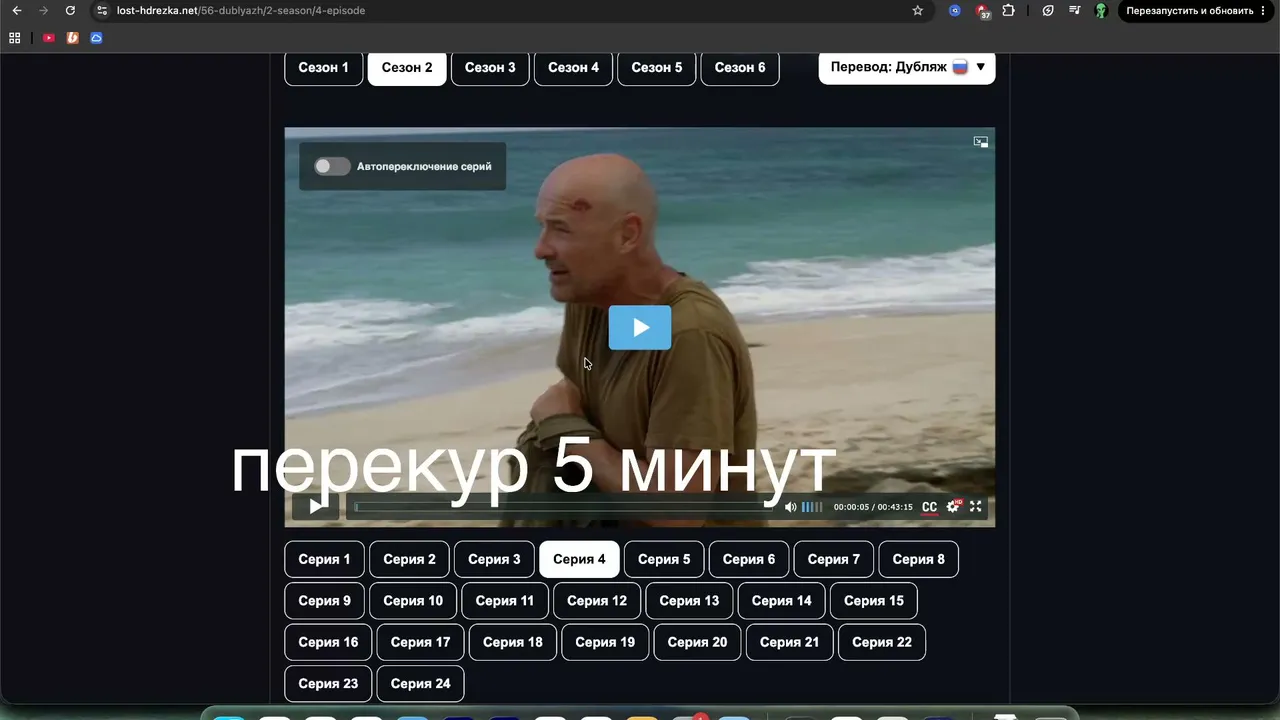
Task: Enter fullscreen mode in the player
Action: point(976,506)
